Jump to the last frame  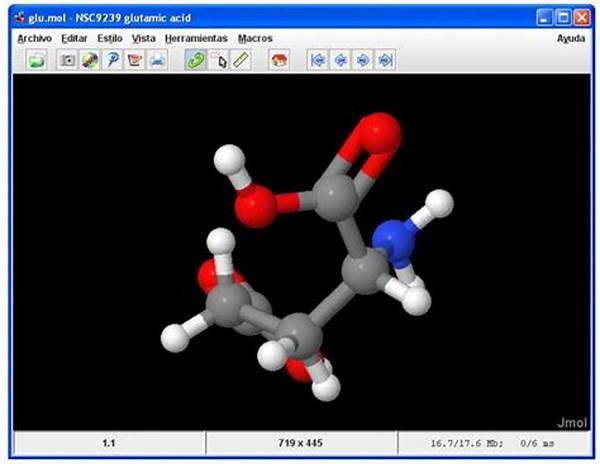pyautogui.click(x=384, y=61)
